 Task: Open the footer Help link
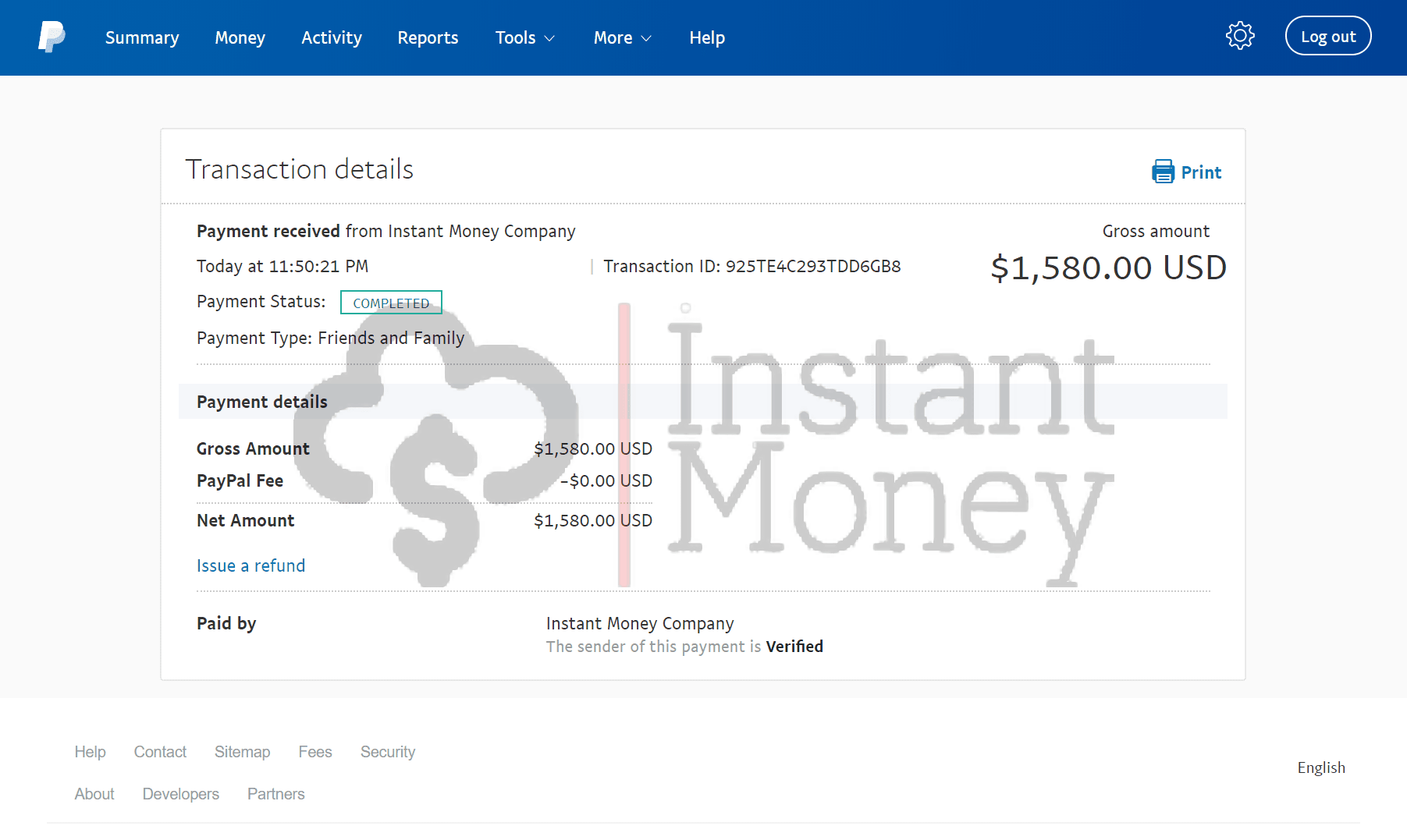tap(91, 752)
